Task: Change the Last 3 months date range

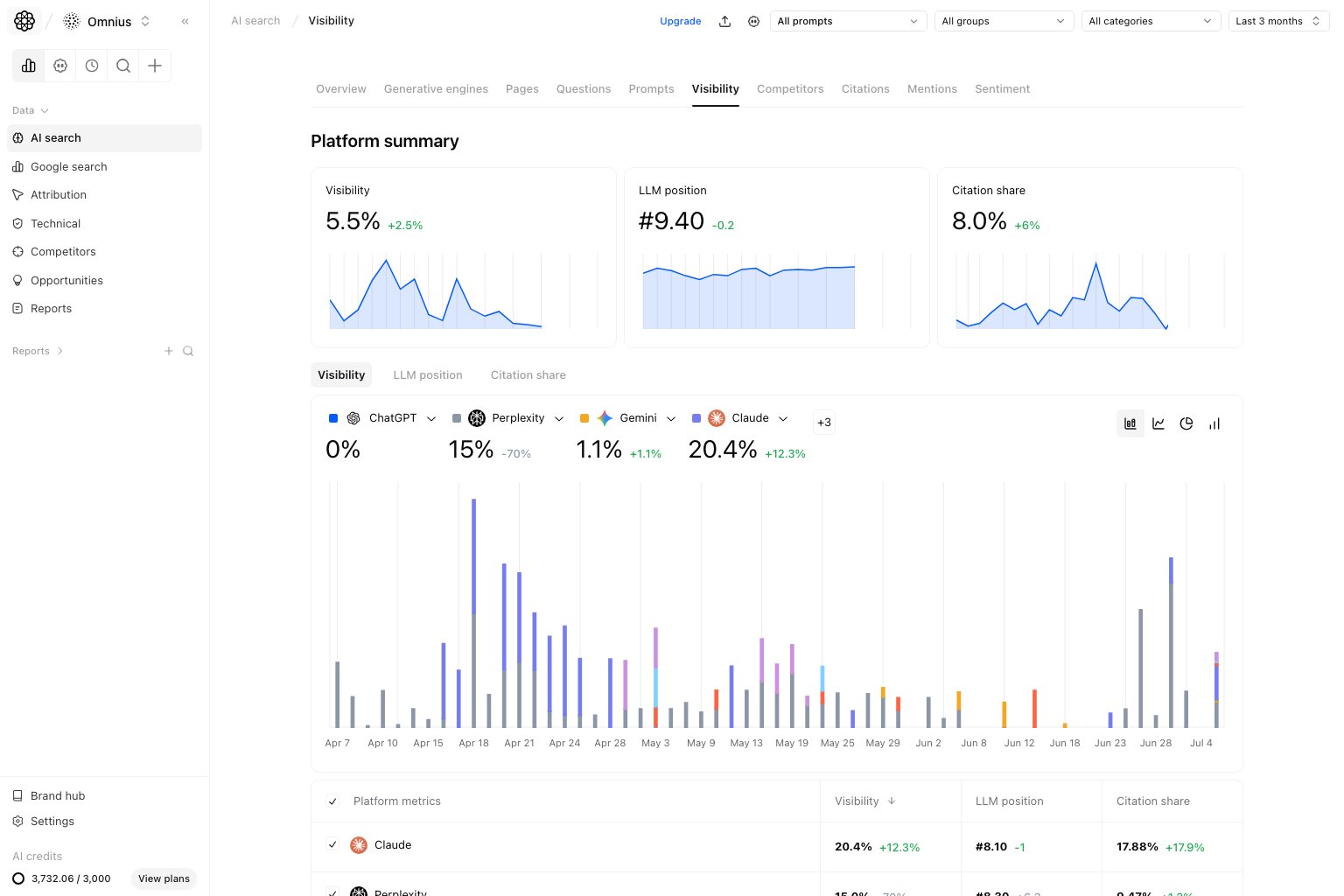Action: (x=1278, y=21)
